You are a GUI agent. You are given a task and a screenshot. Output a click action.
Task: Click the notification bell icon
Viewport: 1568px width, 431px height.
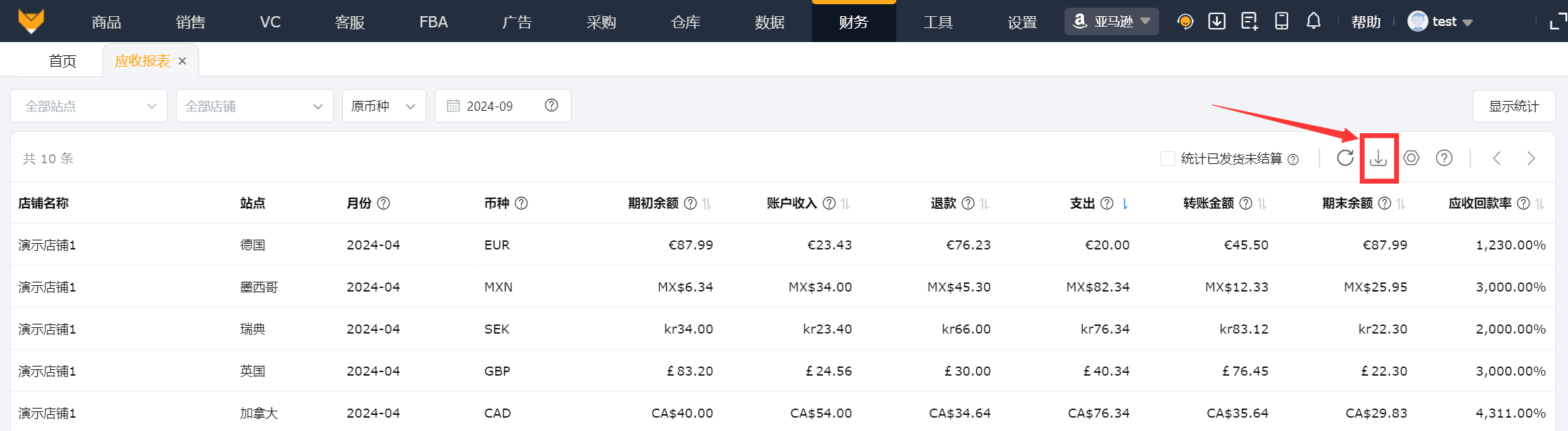(x=1313, y=22)
